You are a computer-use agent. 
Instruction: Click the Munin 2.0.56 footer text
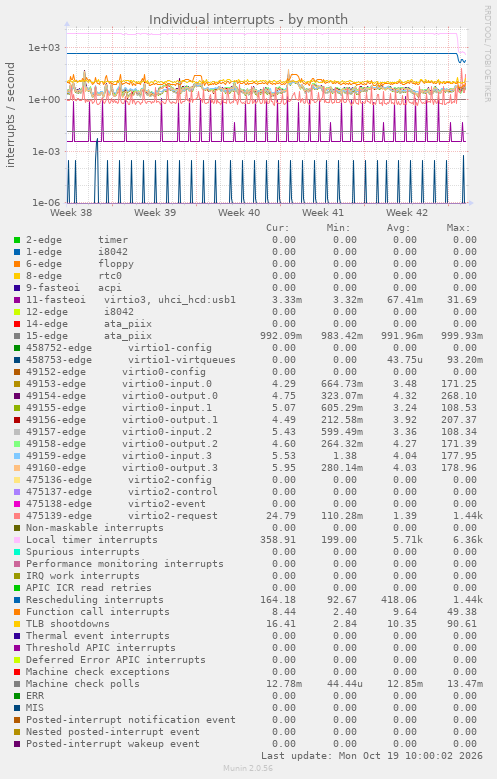click(x=248, y=769)
